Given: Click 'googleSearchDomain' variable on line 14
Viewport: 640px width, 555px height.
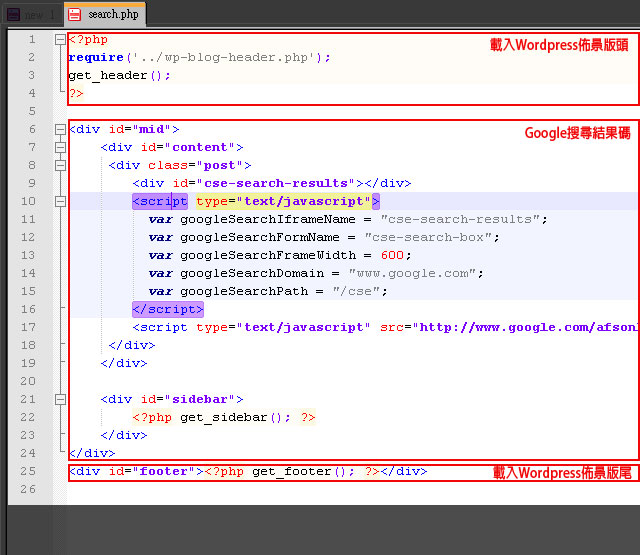Looking at the screenshot, I should tap(252, 273).
